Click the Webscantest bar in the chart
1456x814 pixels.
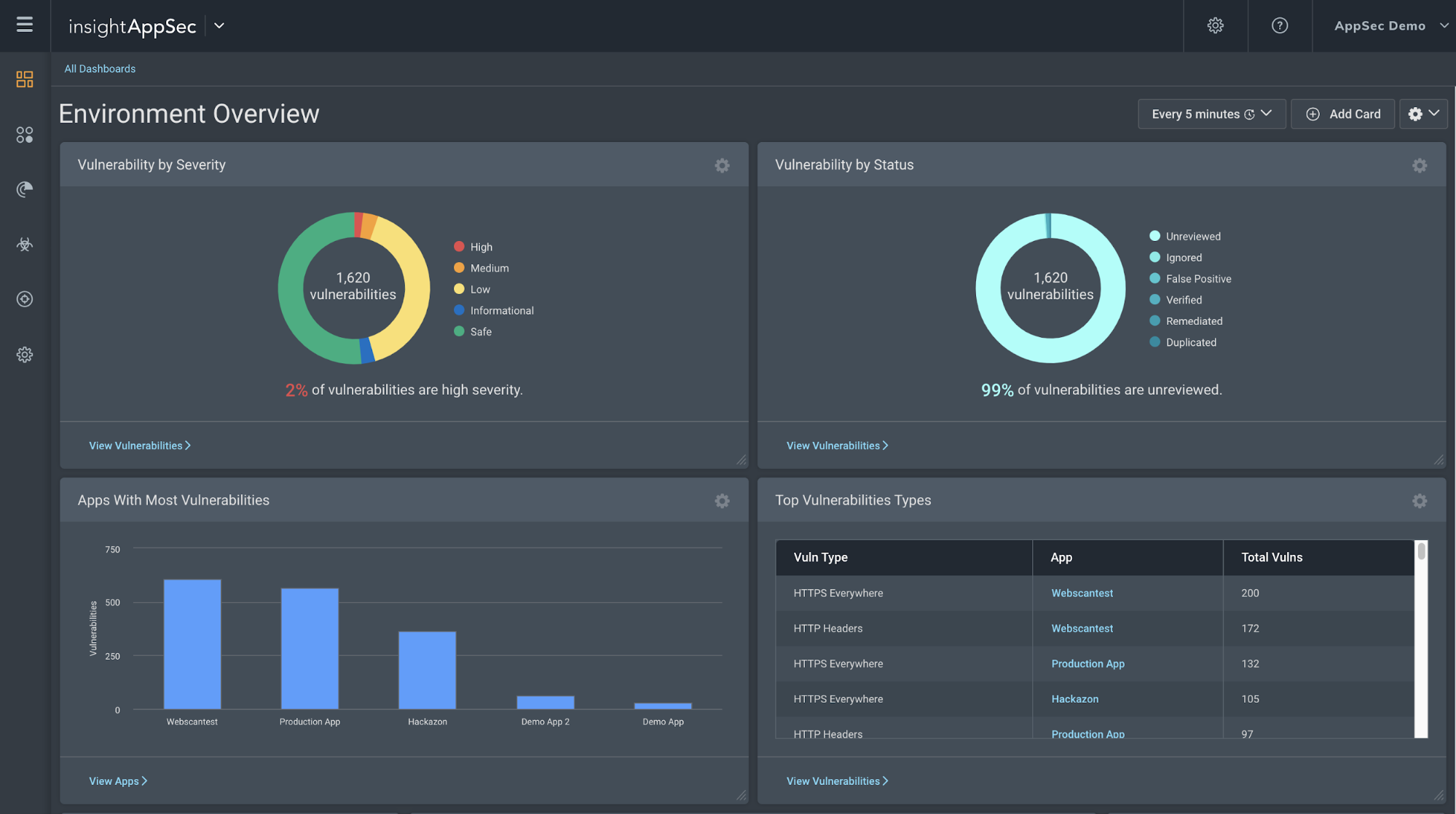tap(192, 644)
